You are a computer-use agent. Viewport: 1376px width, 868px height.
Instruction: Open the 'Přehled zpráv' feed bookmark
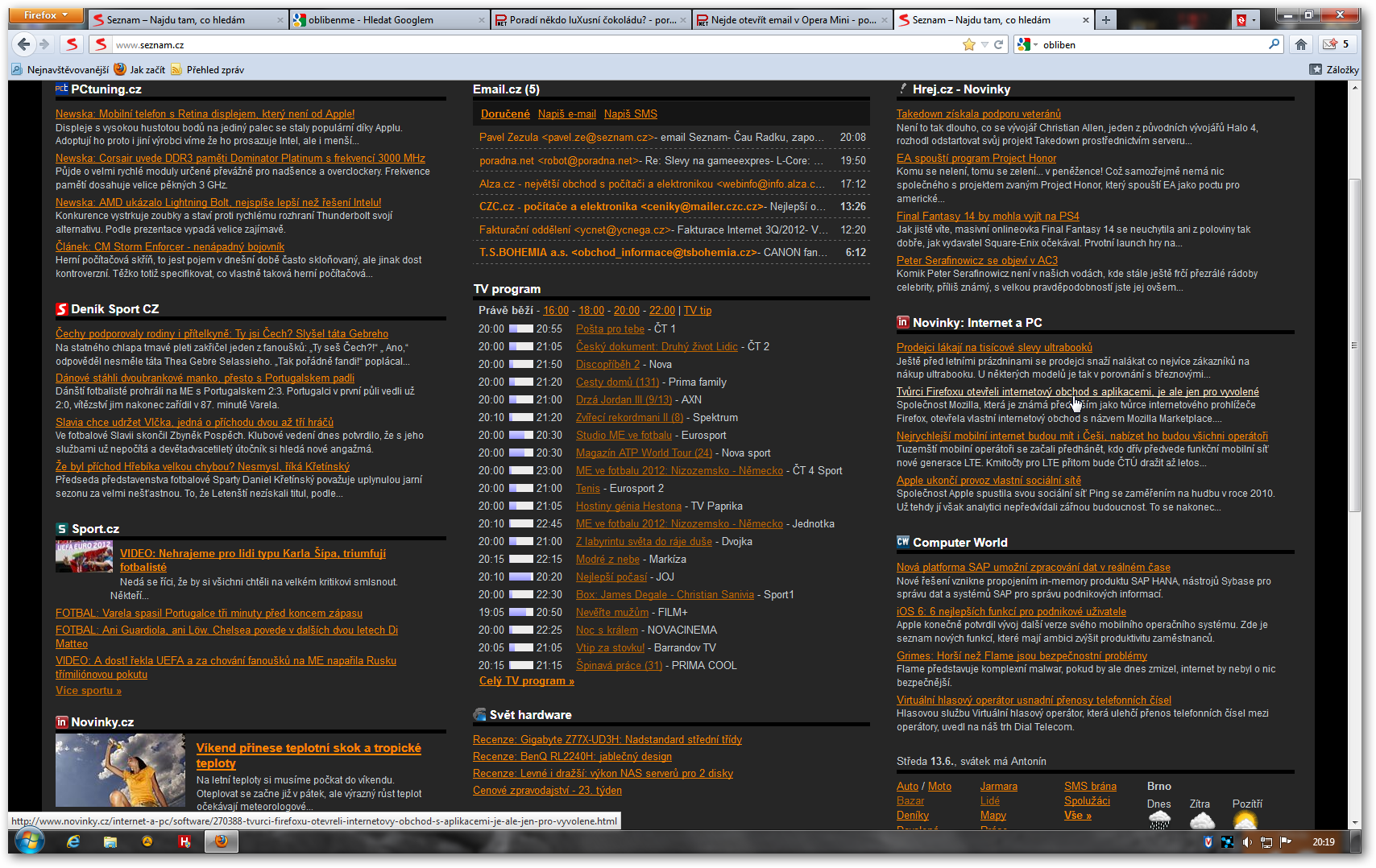[207, 70]
